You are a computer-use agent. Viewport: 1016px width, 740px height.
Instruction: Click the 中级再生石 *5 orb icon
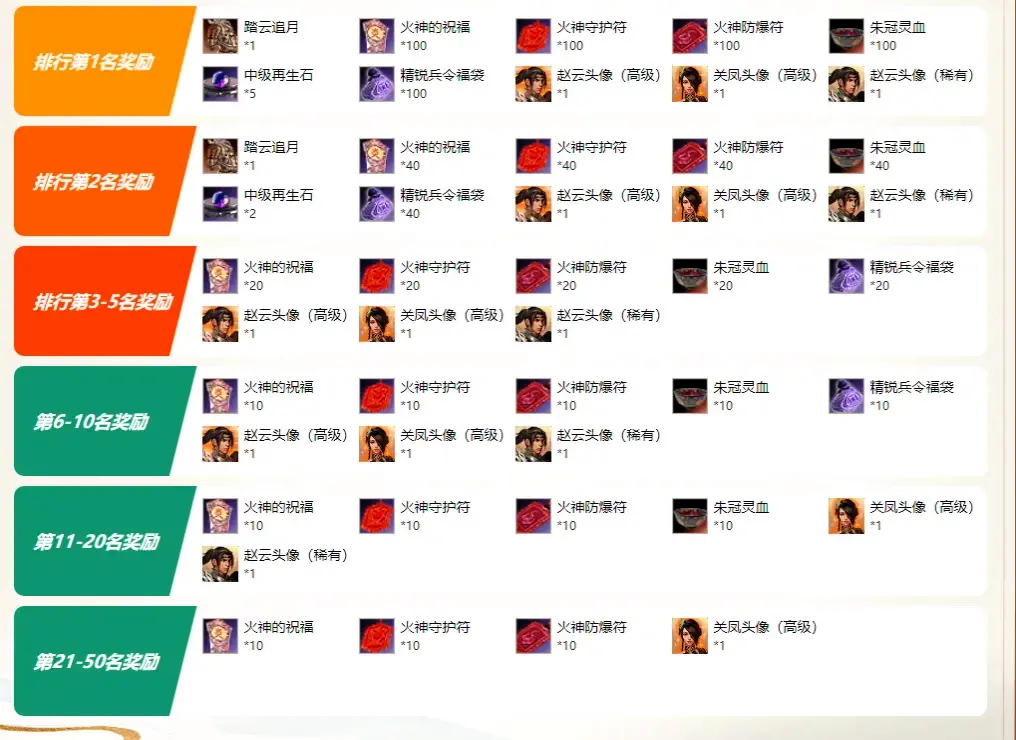[x=220, y=84]
